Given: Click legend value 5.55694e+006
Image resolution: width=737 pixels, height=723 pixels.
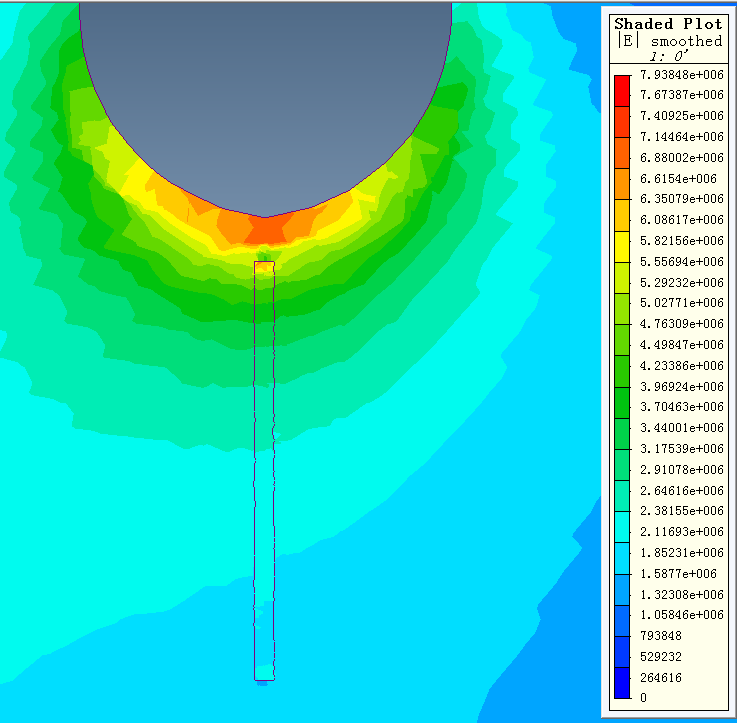Looking at the screenshot, I should (682, 261).
